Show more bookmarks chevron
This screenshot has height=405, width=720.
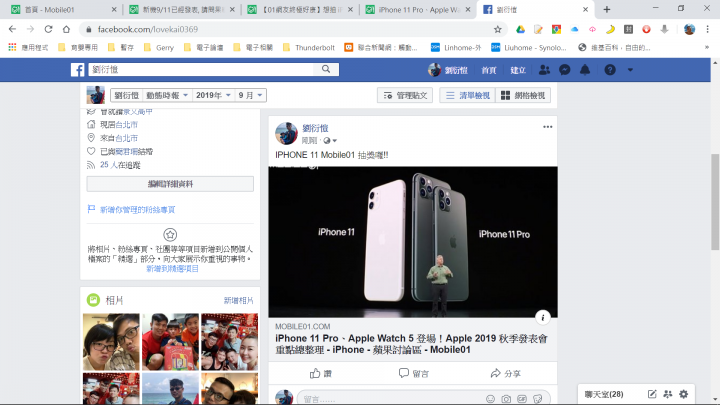click(x=707, y=47)
